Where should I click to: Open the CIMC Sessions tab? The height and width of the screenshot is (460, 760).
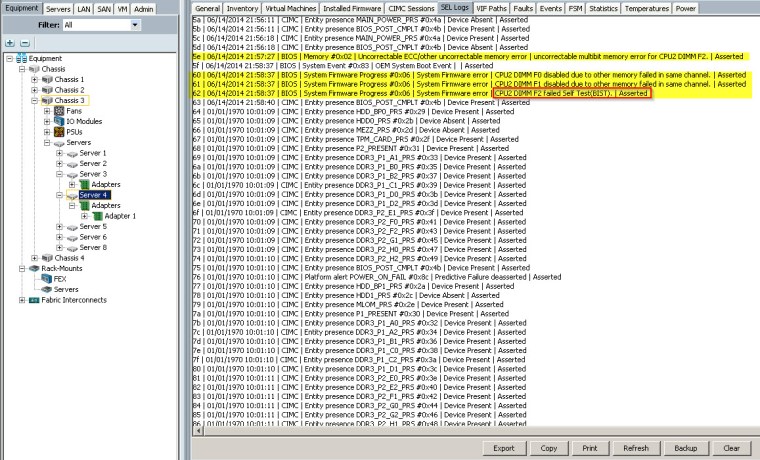pos(411,8)
